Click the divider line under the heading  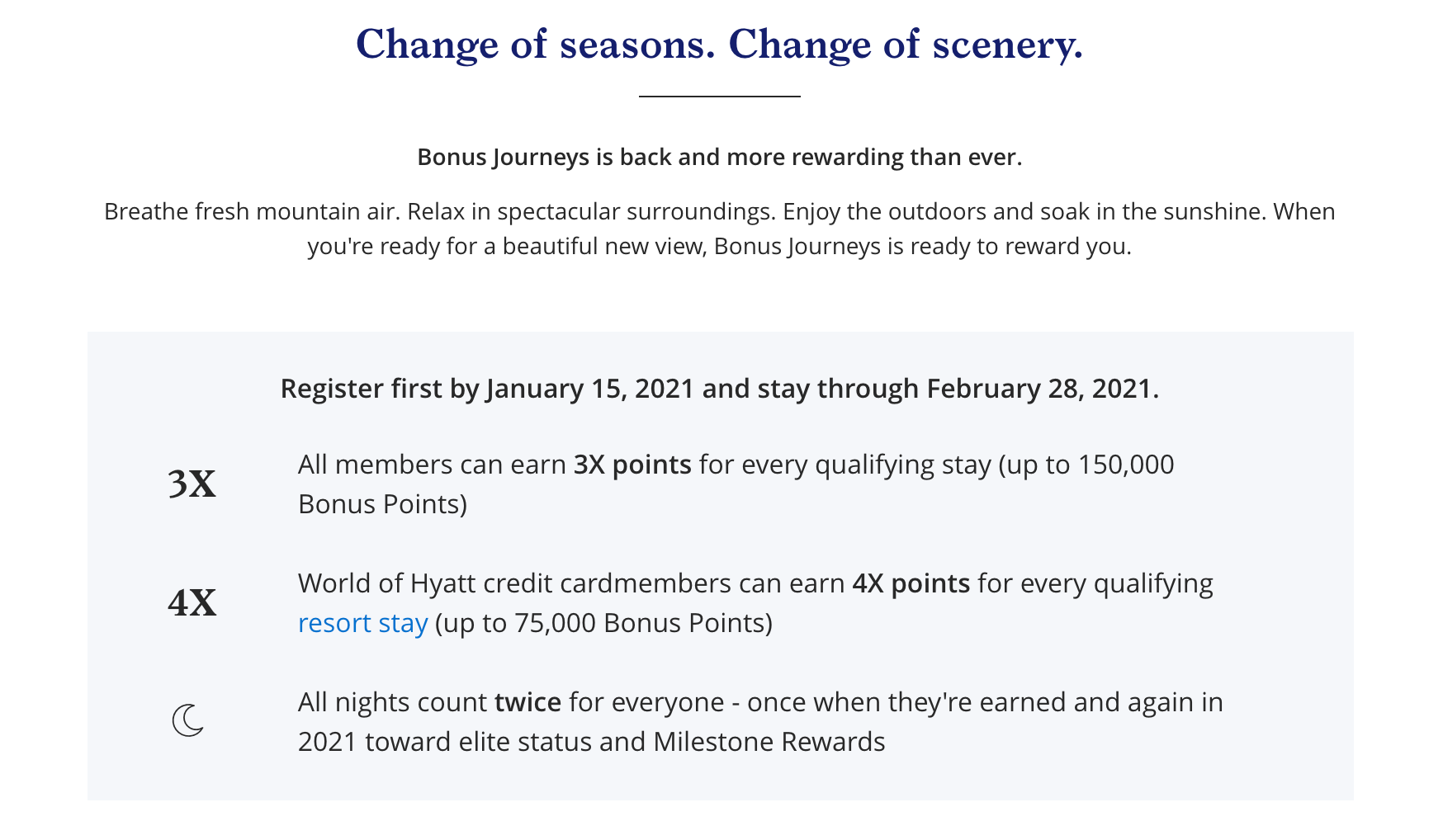[719, 97]
